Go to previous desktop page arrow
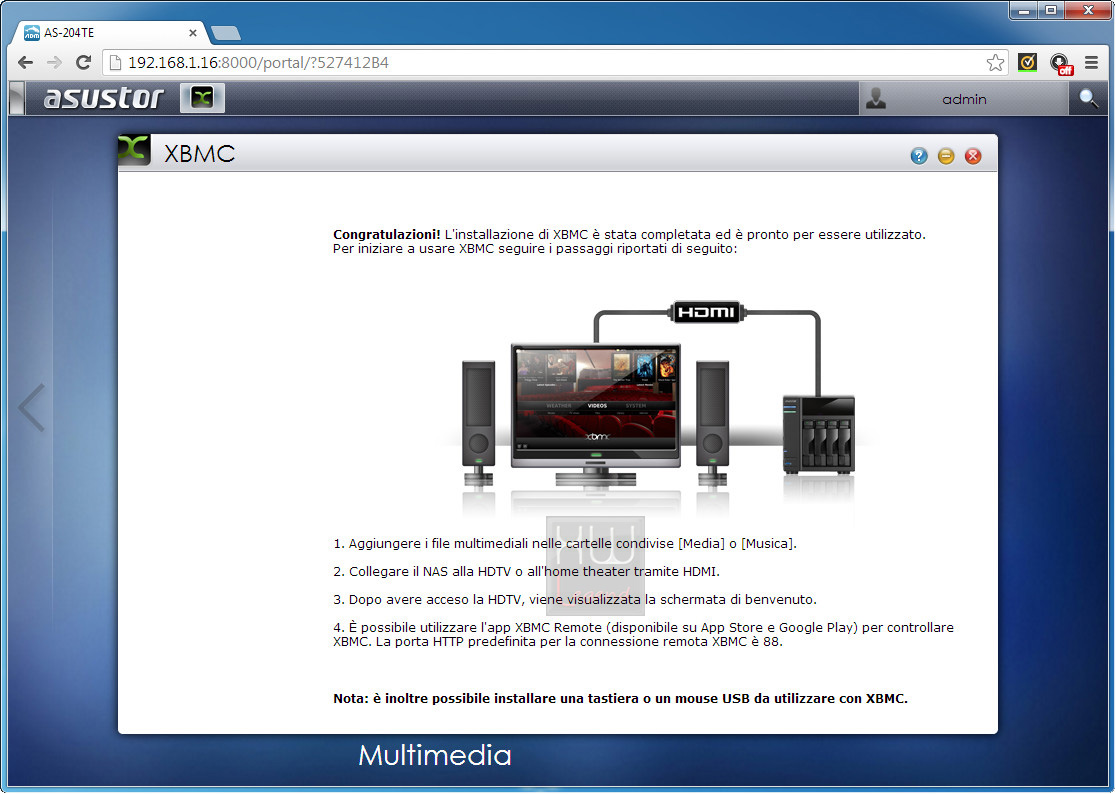 point(31,408)
